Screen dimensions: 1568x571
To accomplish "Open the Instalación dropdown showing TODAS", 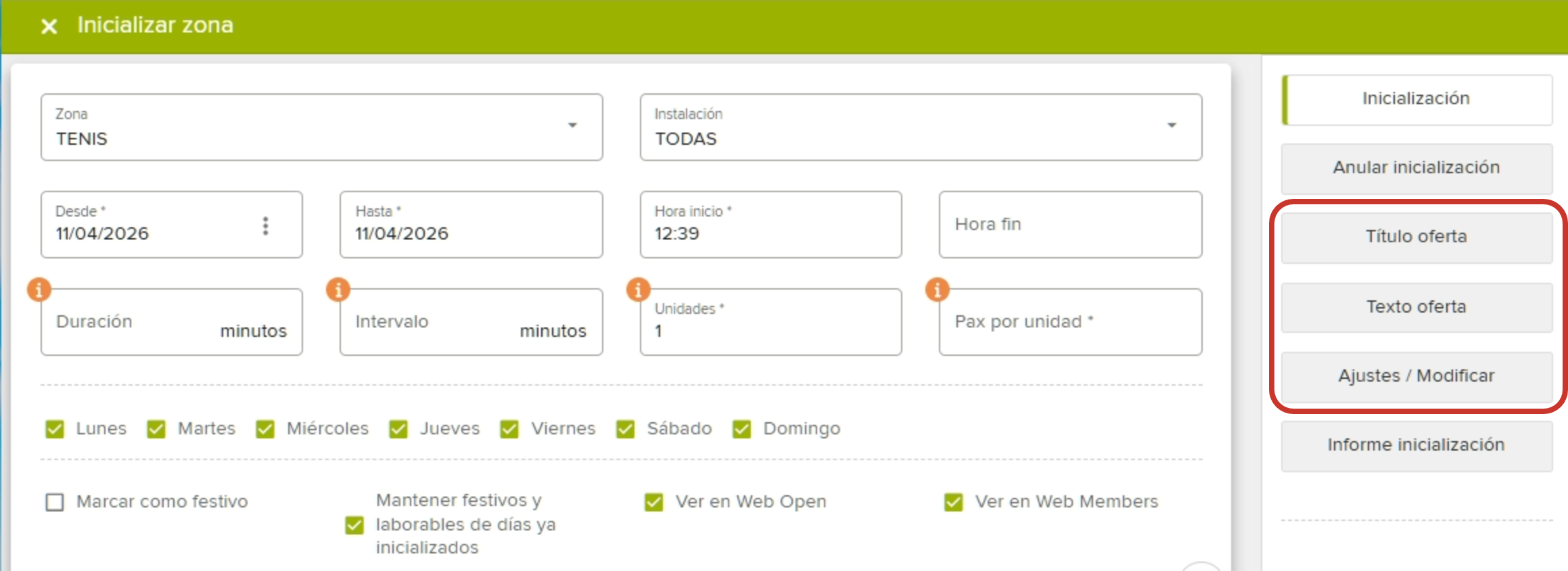I will (x=921, y=127).
